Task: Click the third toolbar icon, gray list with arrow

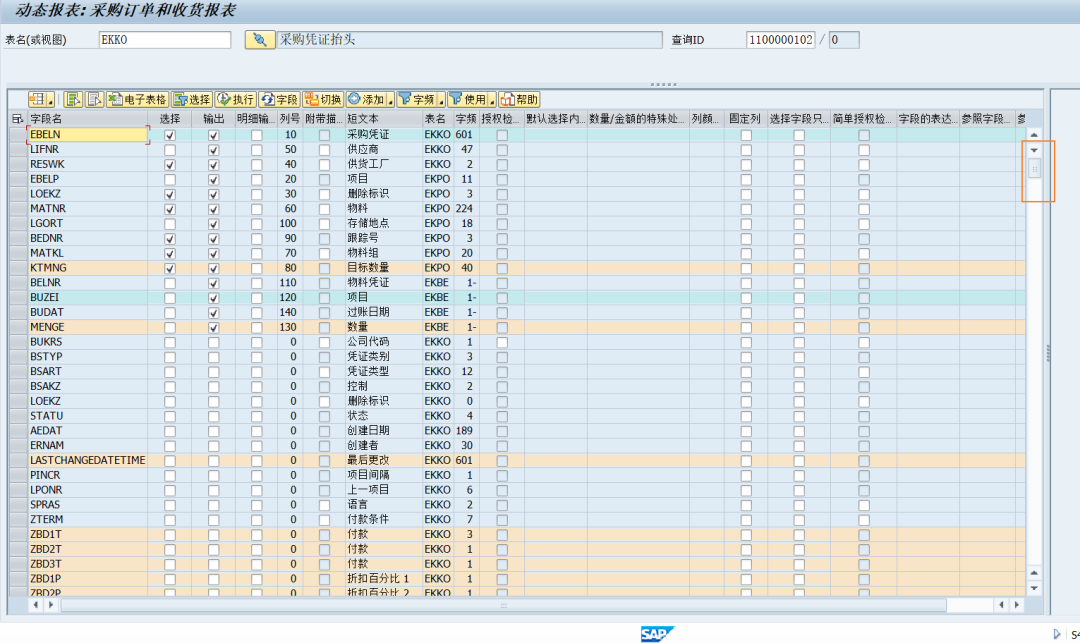Action: pyautogui.click(x=94, y=99)
